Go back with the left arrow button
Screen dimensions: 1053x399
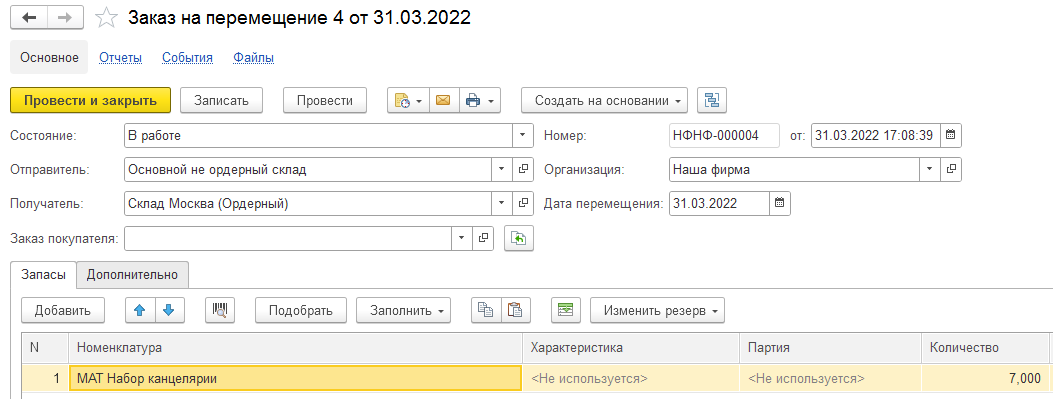click(29, 17)
